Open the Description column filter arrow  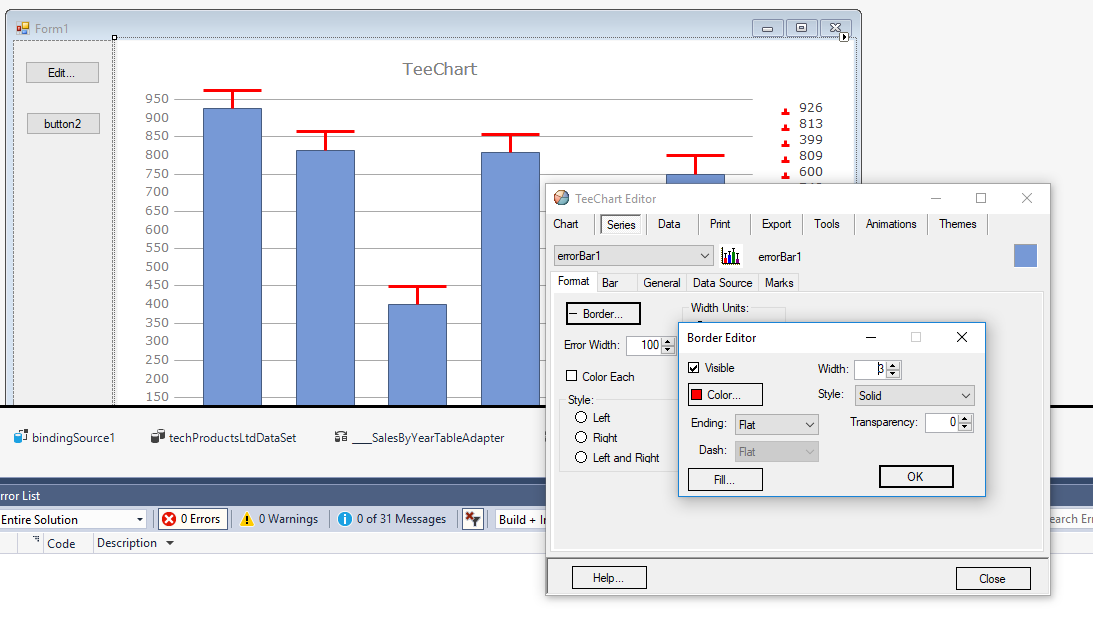coord(169,543)
